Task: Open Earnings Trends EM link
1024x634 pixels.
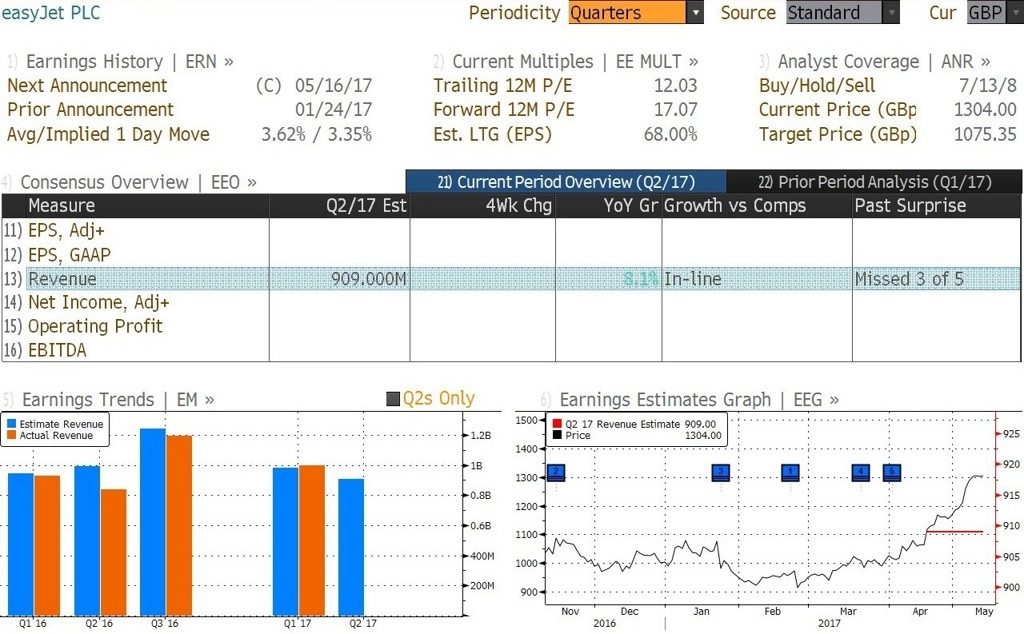Action: coord(118,400)
